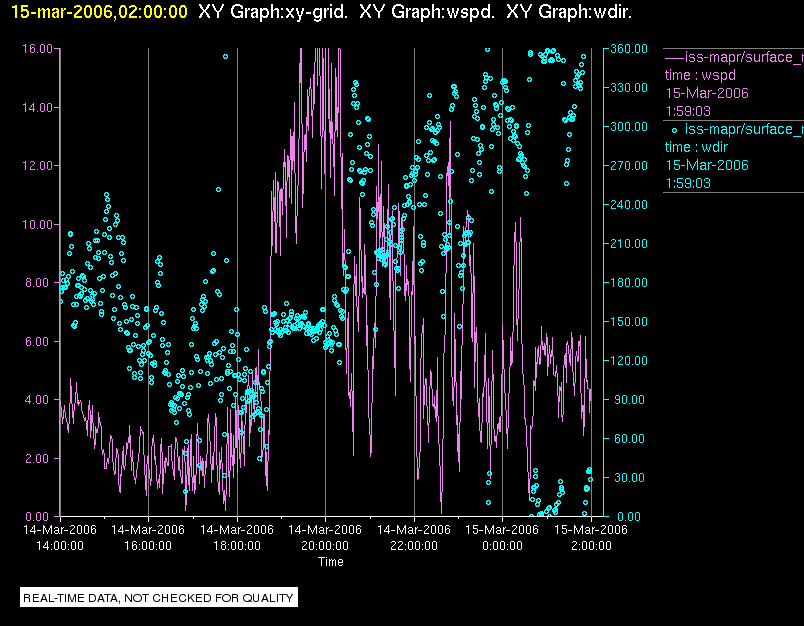Click the cyan iss-mapr/surface legend text
The width and height of the screenshot is (804, 626).
pos(744,130)
